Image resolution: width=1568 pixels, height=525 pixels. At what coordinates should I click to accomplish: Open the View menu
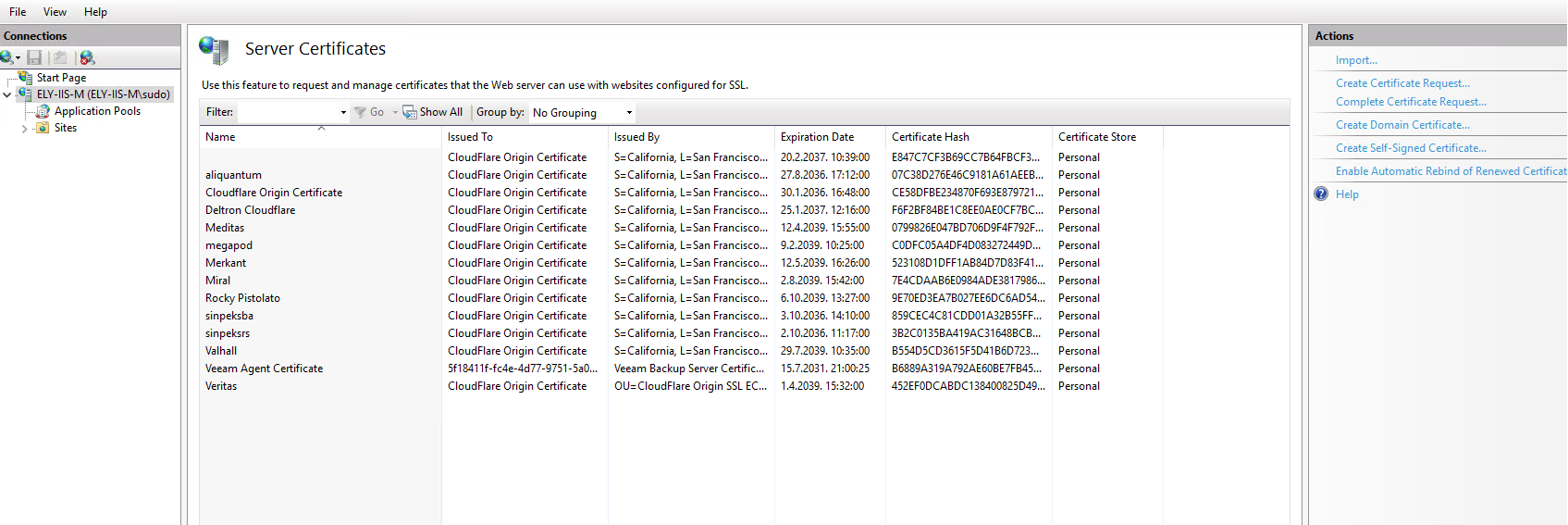[x=55, y=12]
